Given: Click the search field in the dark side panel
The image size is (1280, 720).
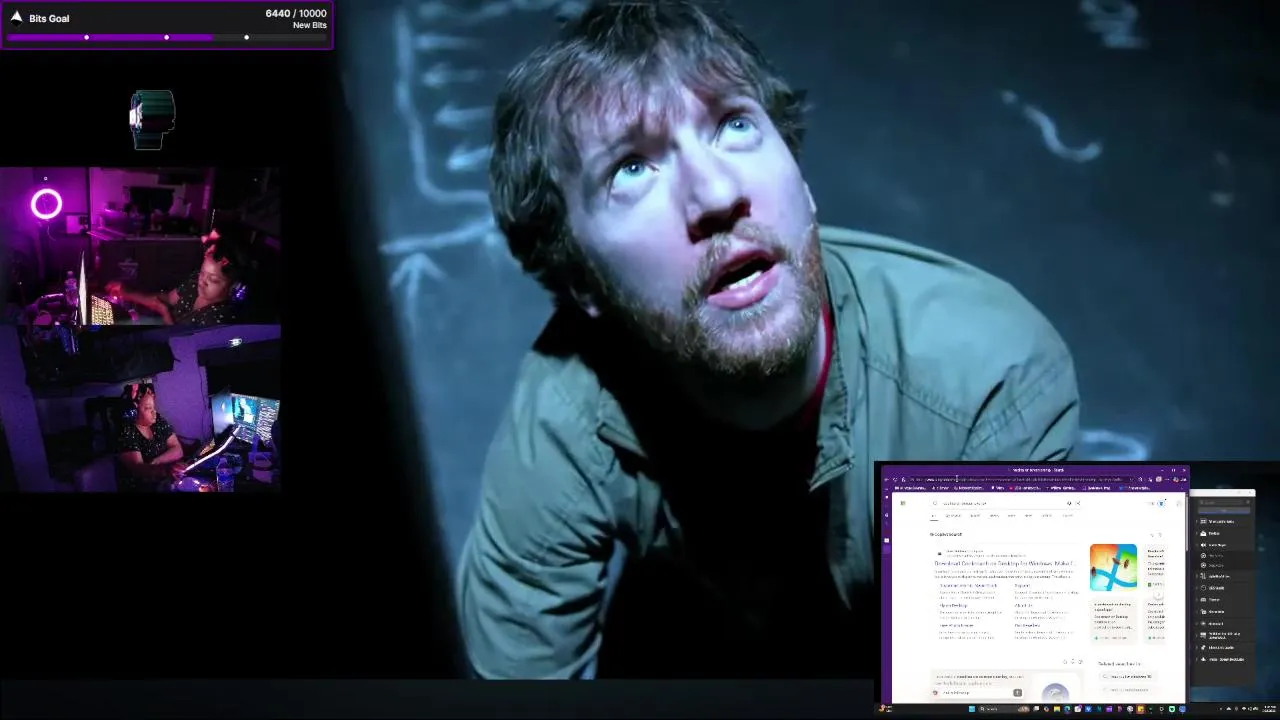Looking at the screenshot, I should (x=1224, y=502).
